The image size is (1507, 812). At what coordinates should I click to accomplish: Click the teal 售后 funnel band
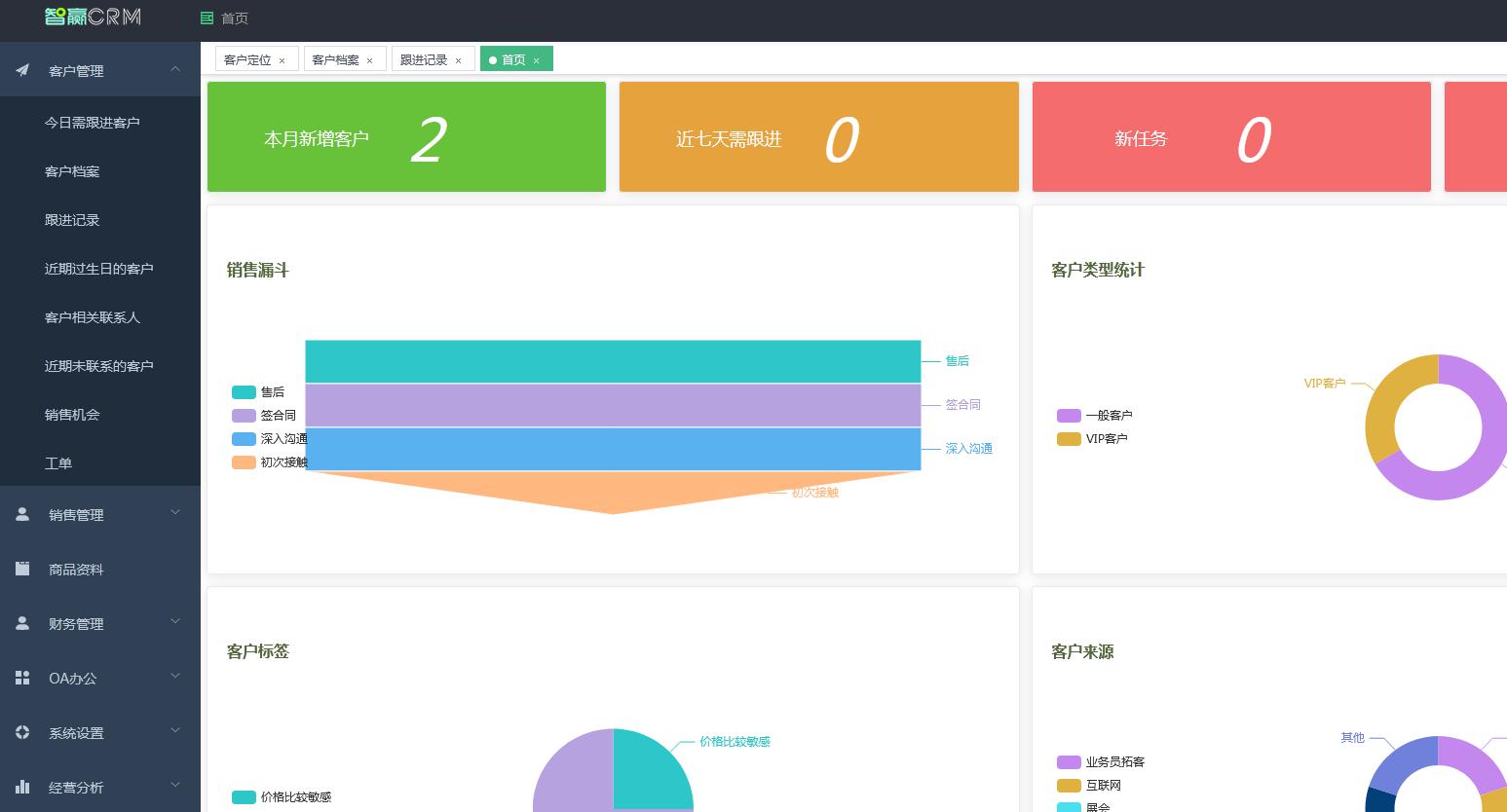coord(613,361)
